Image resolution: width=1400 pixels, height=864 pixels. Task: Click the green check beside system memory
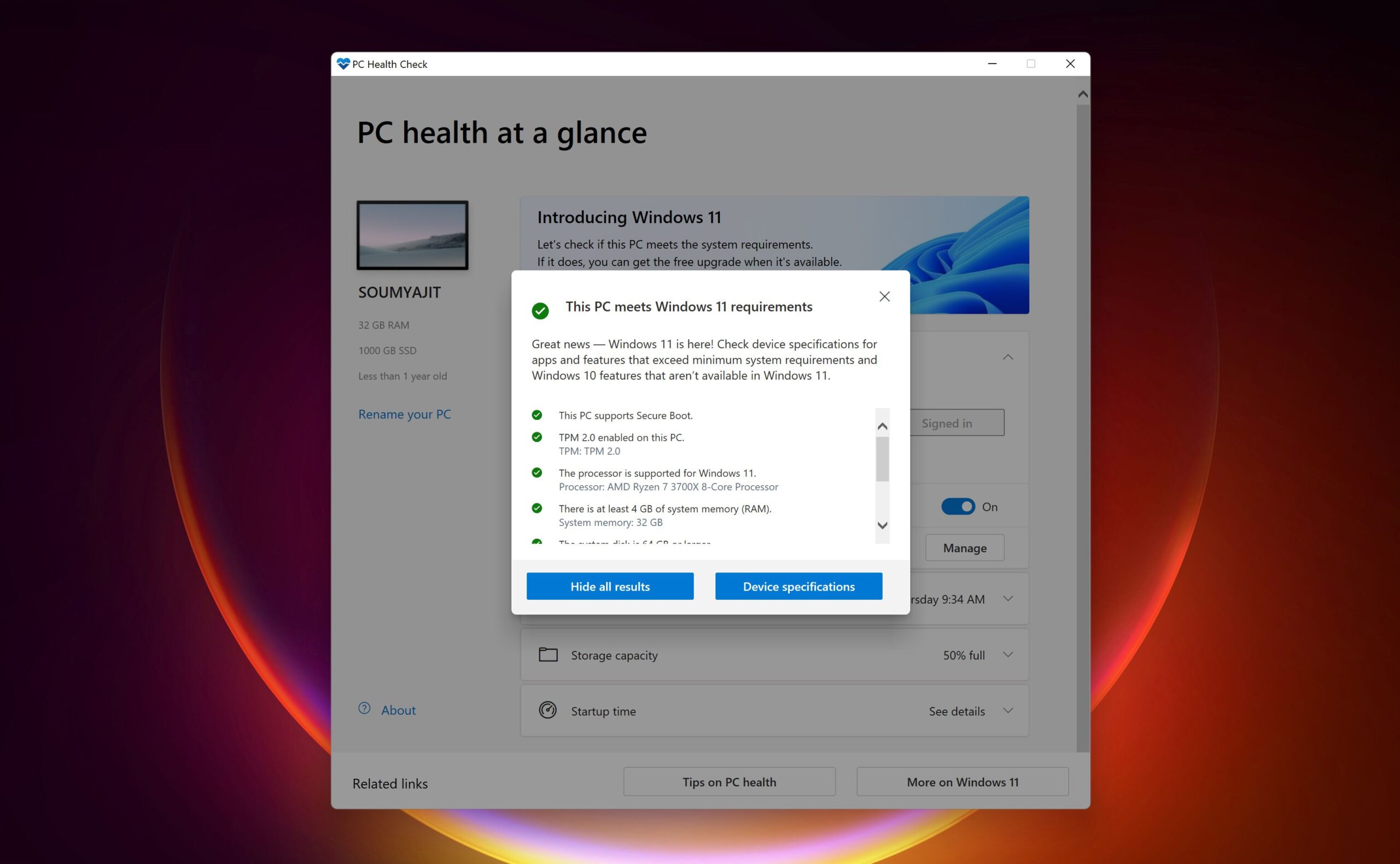point(536,508)
